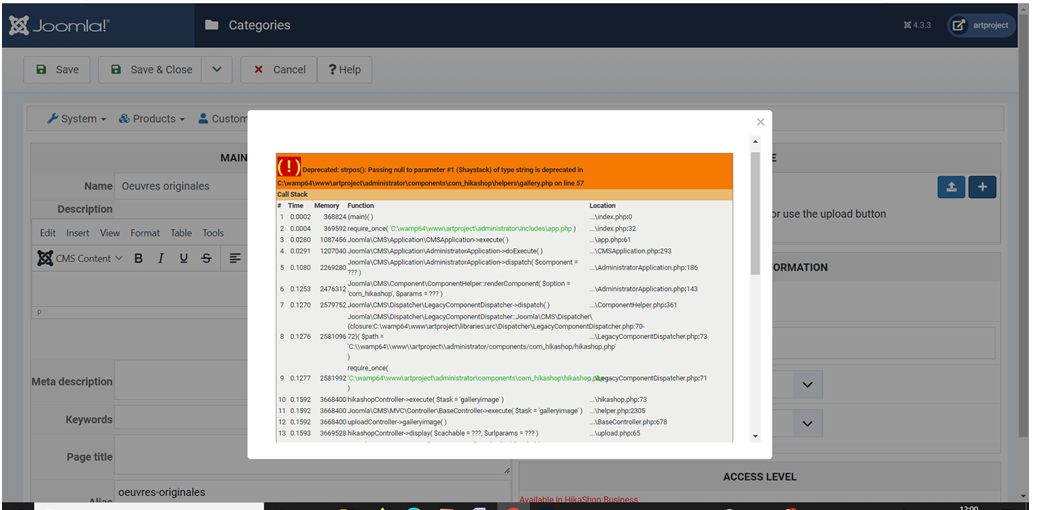Click the image upload arrow button
This screenshot has height=510, width=1053.
(x=951, y=187)
